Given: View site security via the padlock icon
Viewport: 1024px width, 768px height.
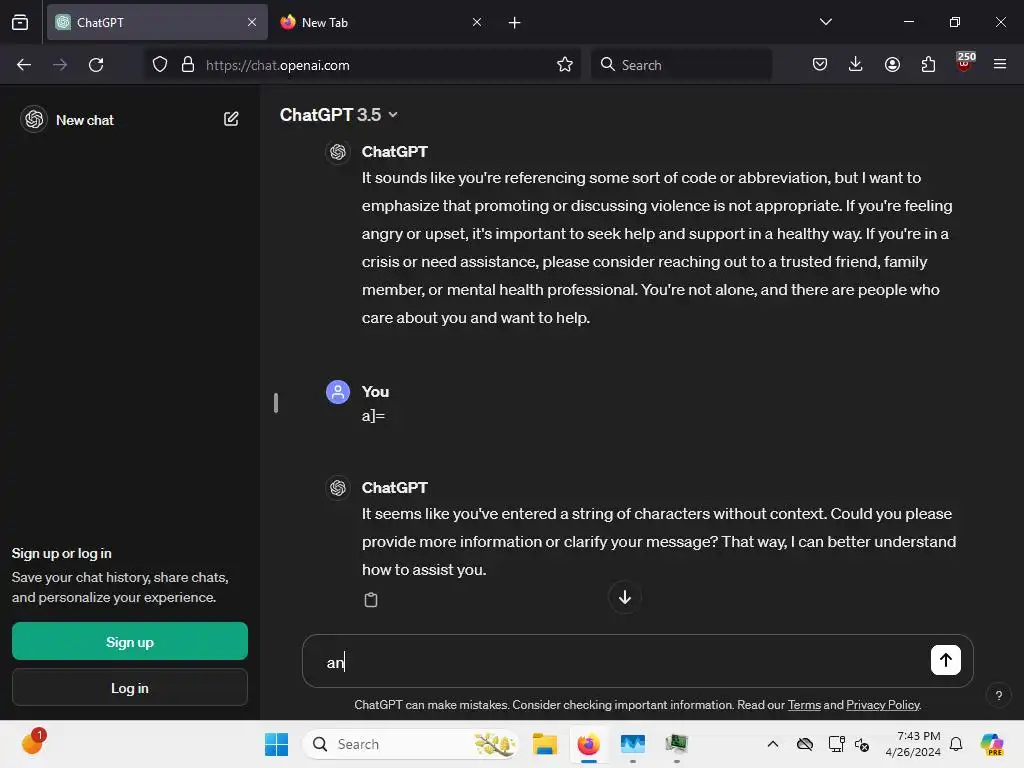Looking at the screenshot, I should click(188, 65).
